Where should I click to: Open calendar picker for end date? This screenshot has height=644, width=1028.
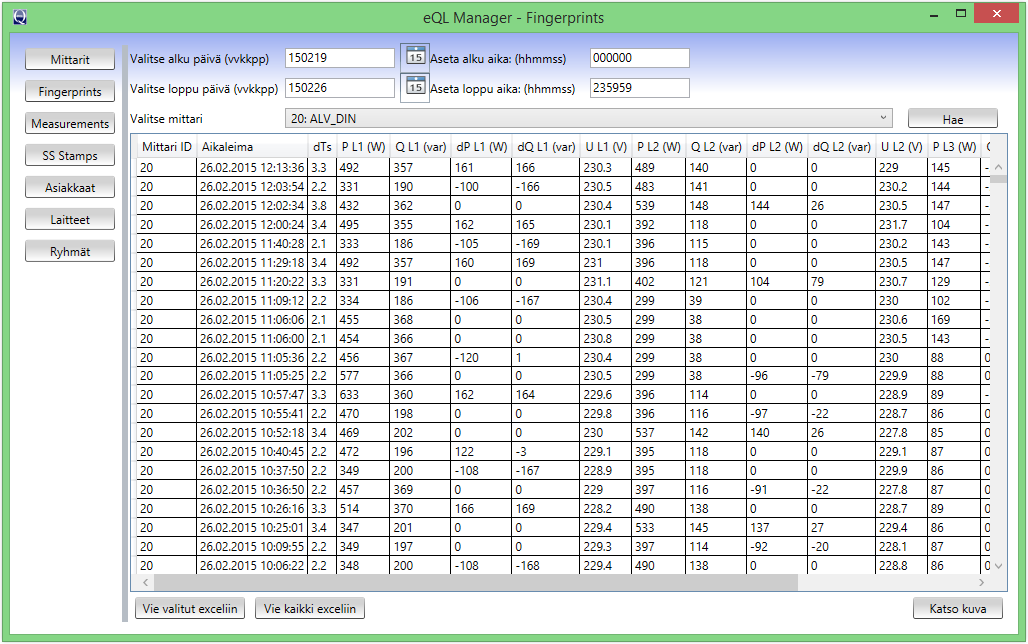(x=415, y=87)
